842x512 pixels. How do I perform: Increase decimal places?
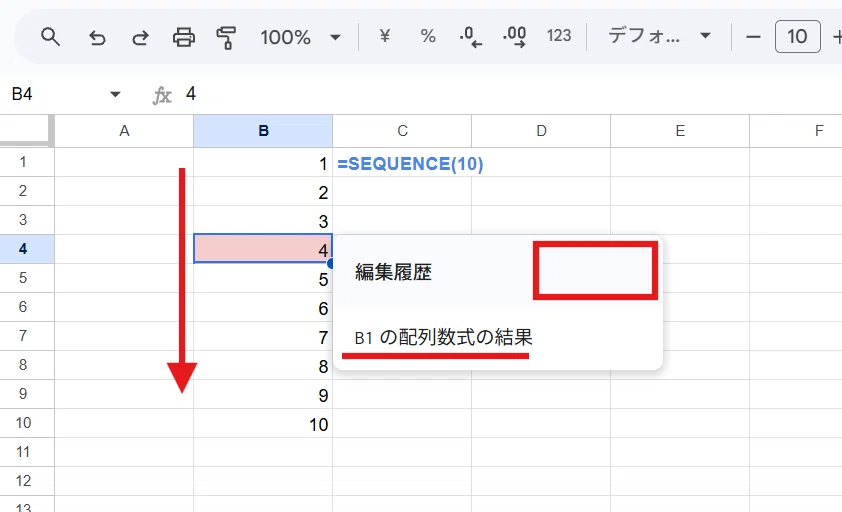[x=514, y=37]
